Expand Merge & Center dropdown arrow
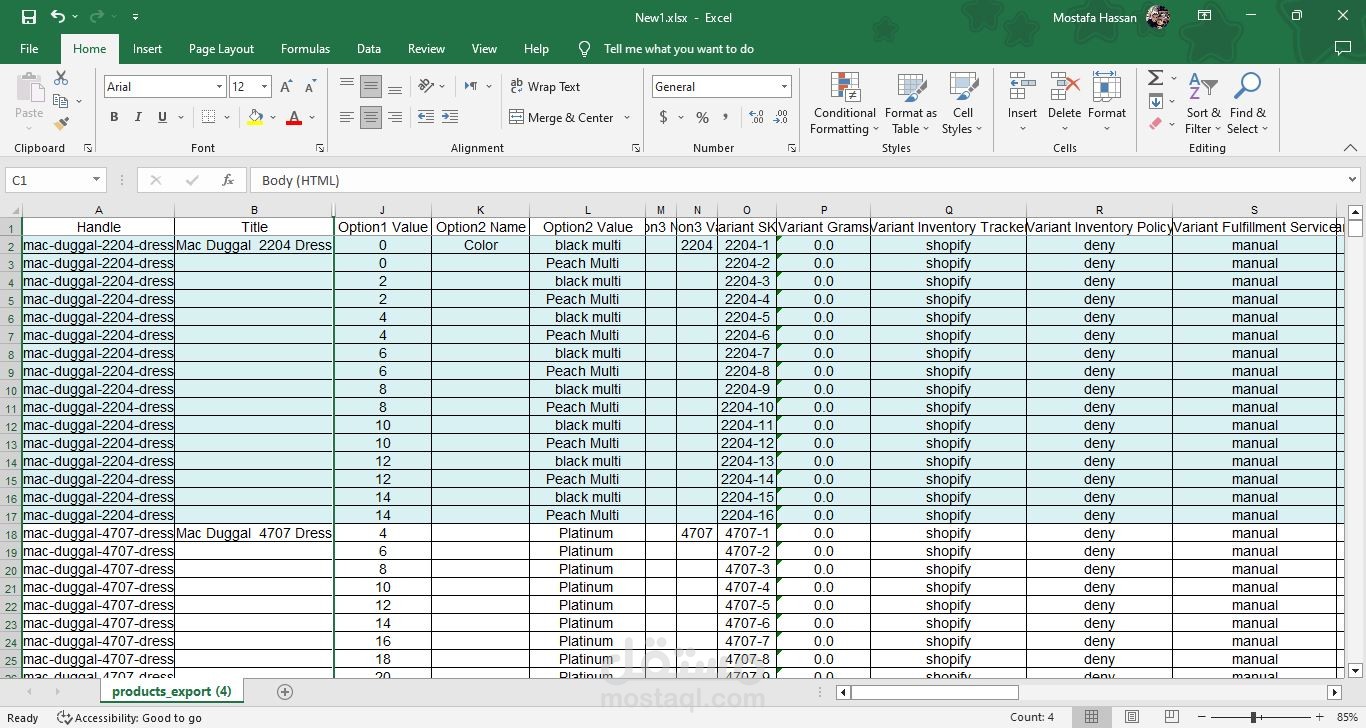This screenshot has width=1366, height=728. tap(627, 117)
